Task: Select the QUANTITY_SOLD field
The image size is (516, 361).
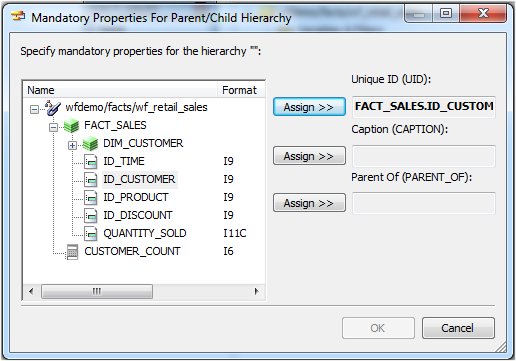Action: (145, 233)
